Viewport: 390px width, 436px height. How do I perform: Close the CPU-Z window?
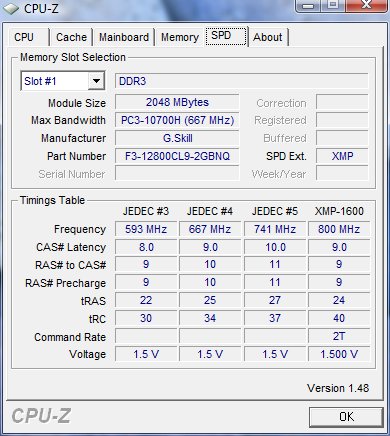[x=367, y=5]
